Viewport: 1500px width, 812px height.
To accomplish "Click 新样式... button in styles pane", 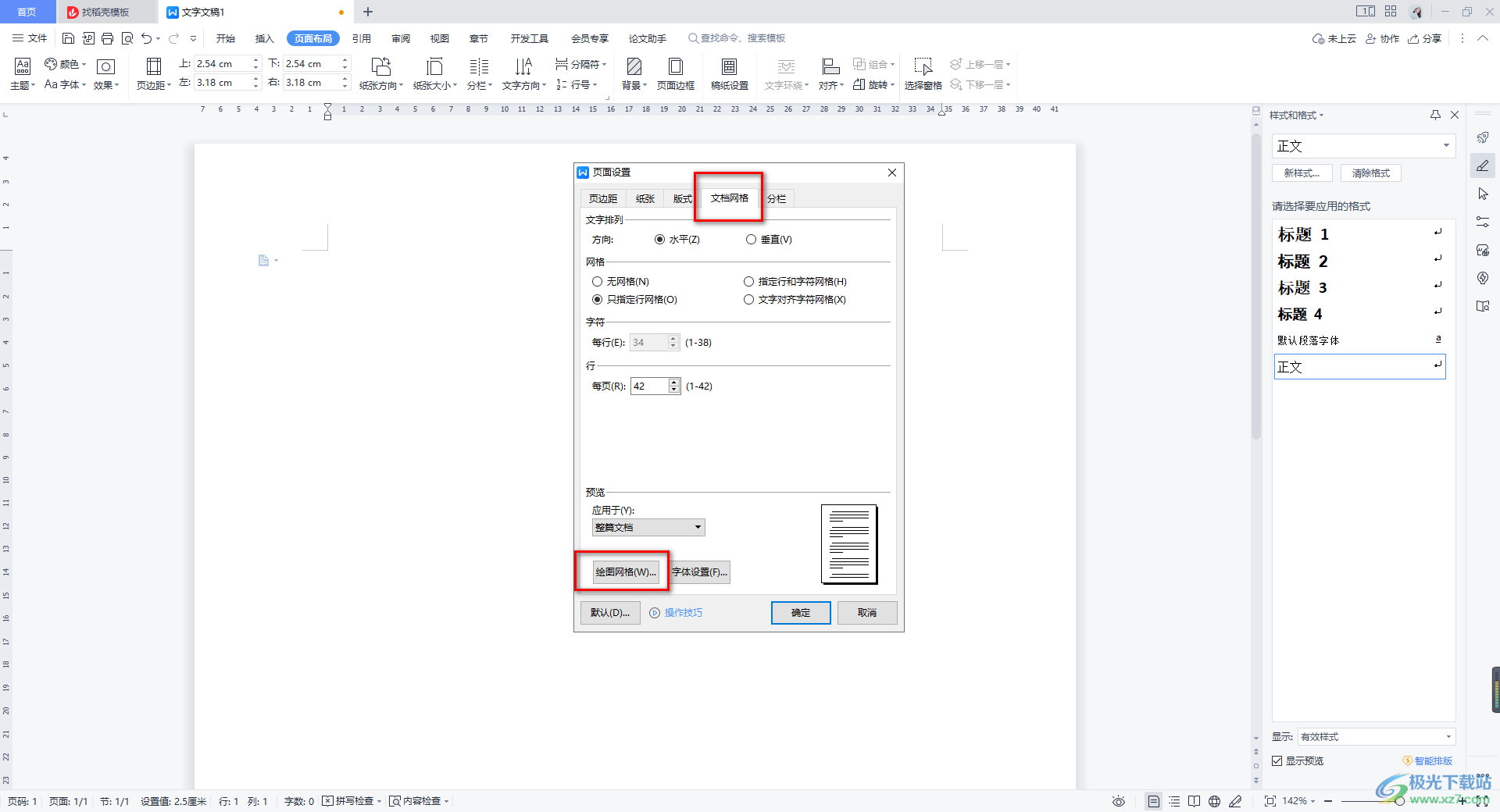I will coord(1302,173).
